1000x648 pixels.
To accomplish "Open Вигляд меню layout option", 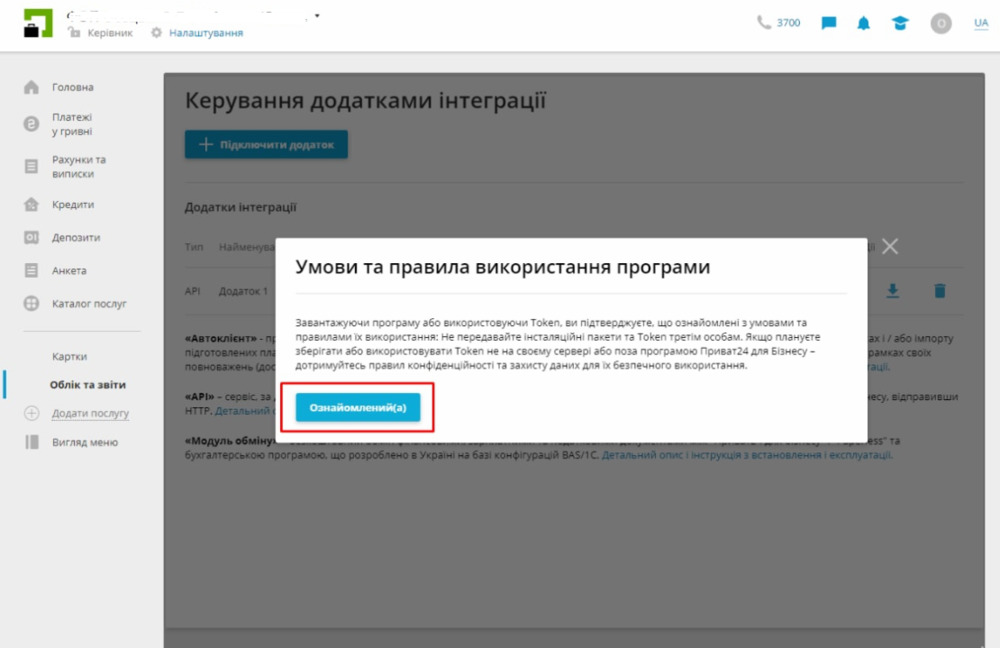I will [85, 442].
